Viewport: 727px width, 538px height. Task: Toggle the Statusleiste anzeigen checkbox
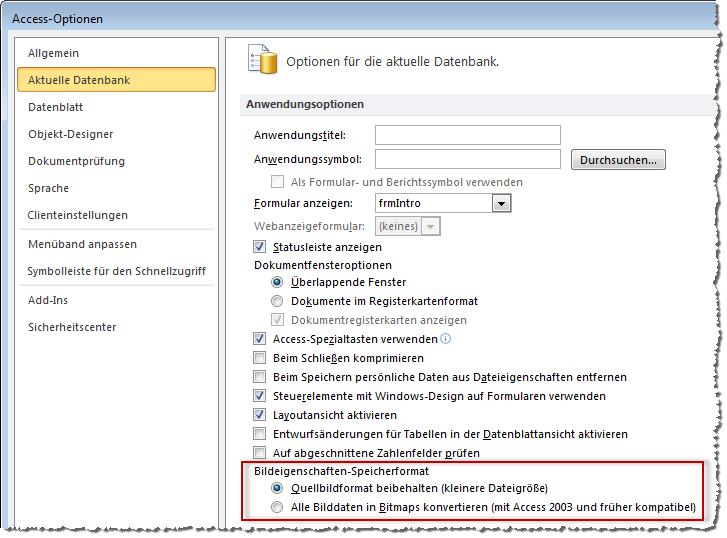click(x=260, y=247)
